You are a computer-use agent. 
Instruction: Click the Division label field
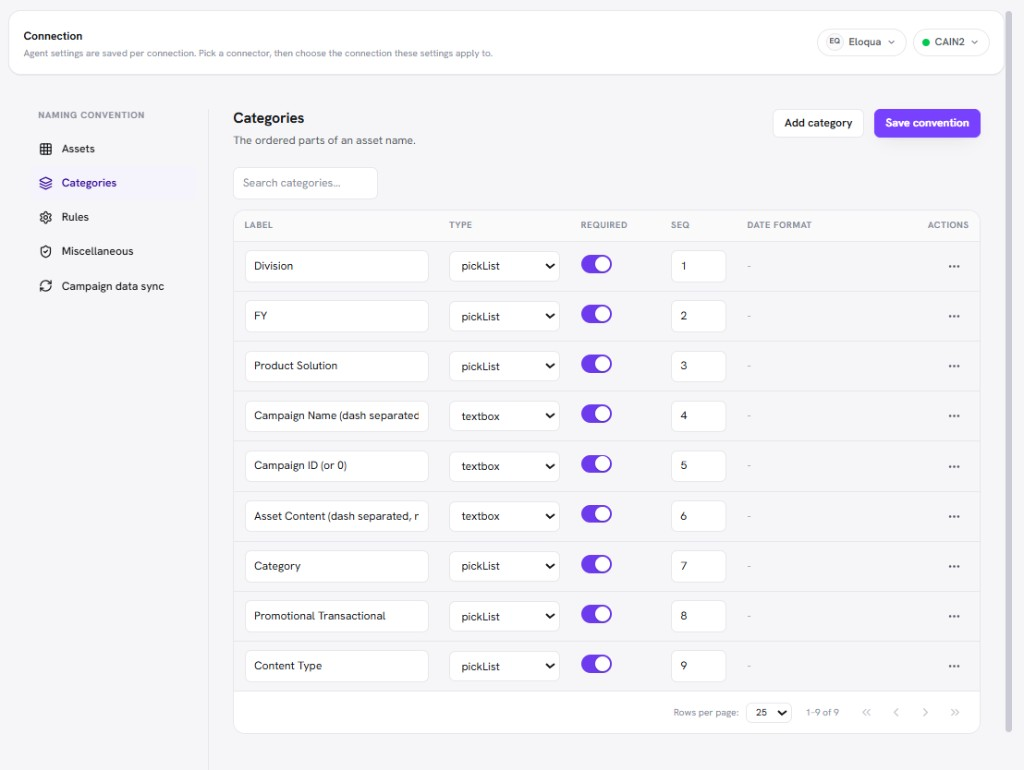337,266
